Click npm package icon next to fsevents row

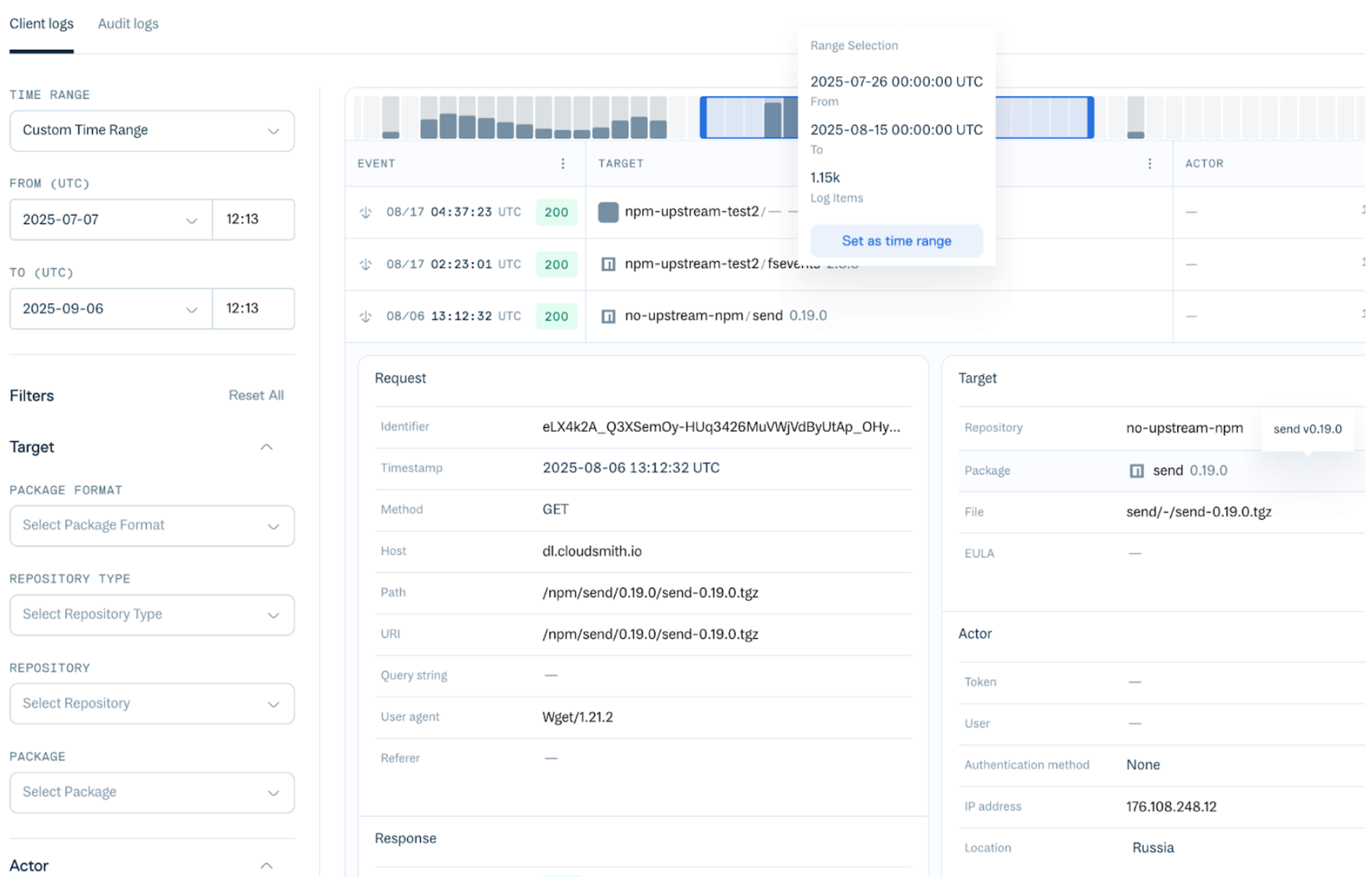[x=608, y=264]
